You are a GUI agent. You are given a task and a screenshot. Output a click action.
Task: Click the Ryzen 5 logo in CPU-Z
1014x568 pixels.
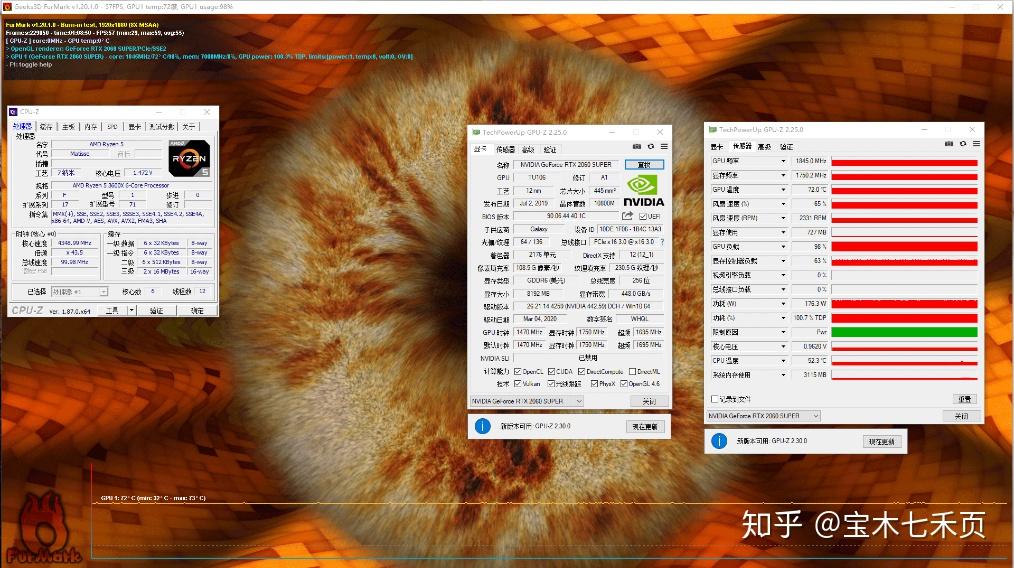[x=189, y=158]
